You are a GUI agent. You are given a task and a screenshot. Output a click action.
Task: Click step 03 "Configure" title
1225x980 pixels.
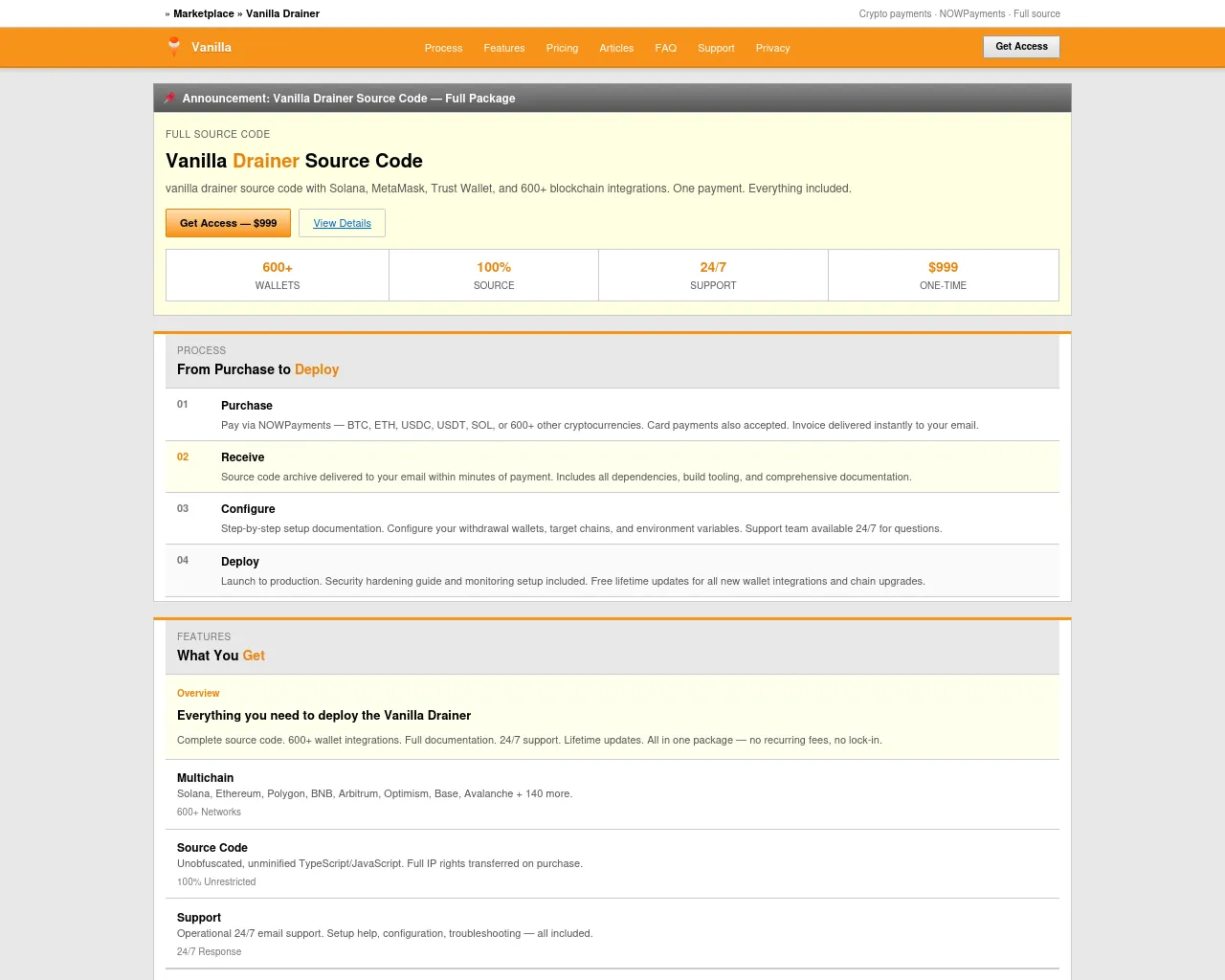pos(248,509)
